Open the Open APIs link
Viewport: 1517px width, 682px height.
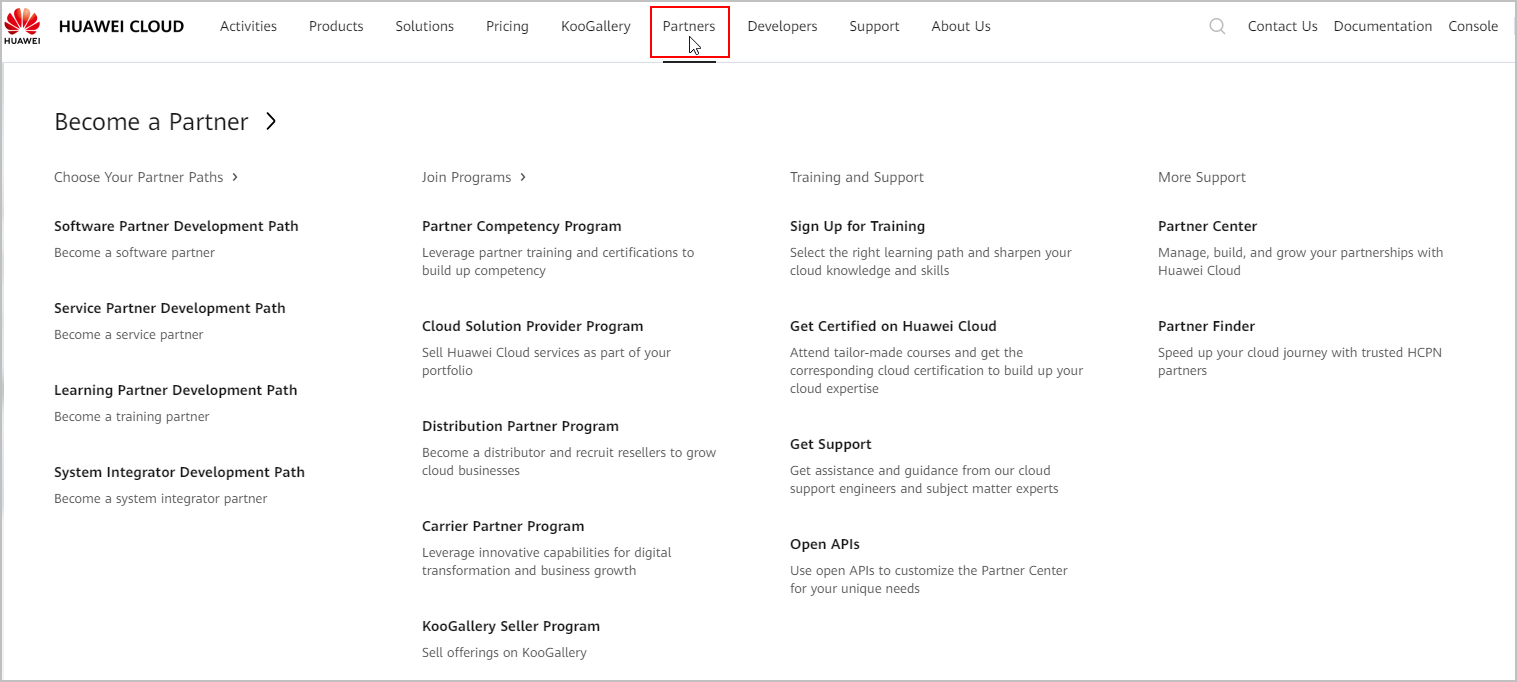pyautogui.click(x=825, y=544)
